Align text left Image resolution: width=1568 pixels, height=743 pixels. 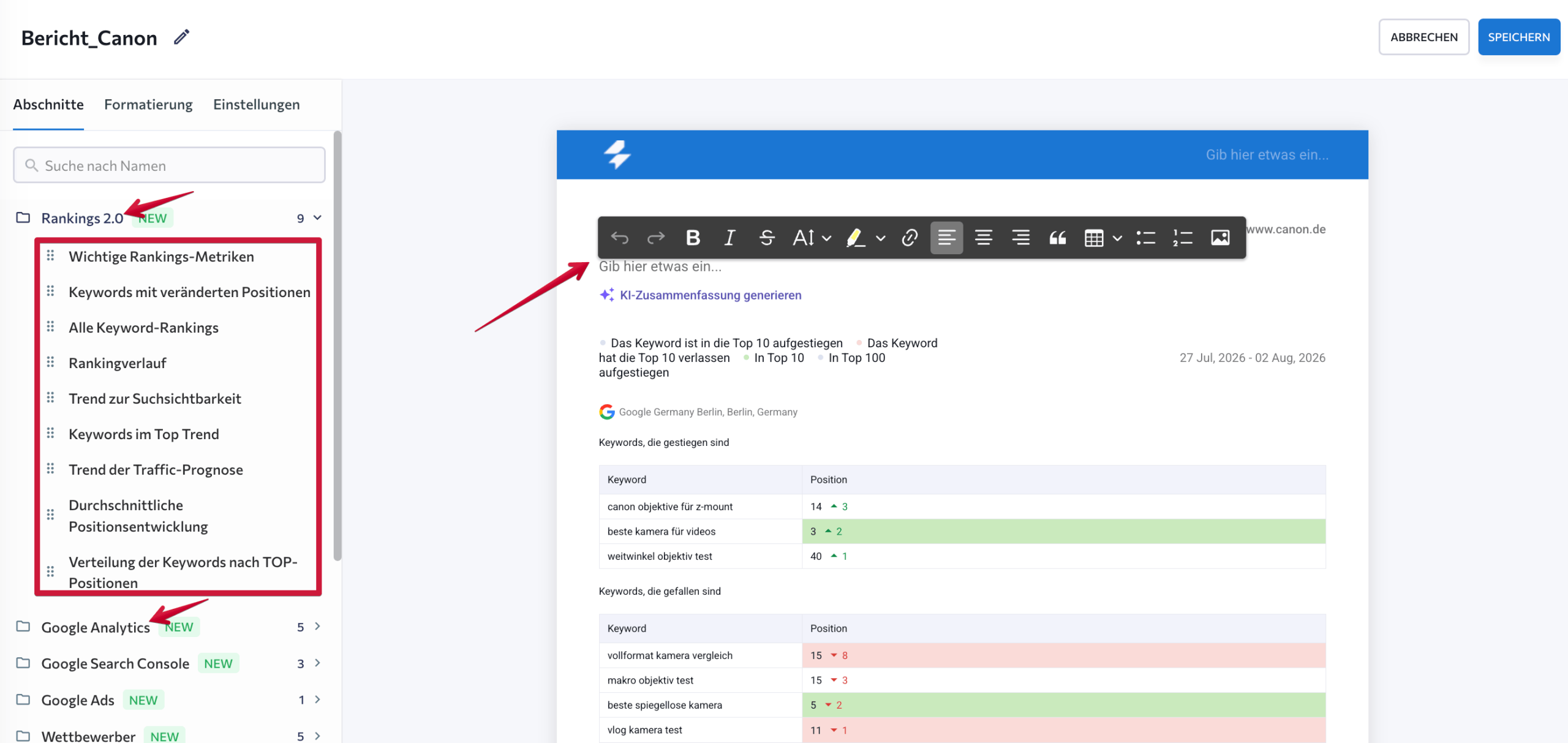[946, 238]
